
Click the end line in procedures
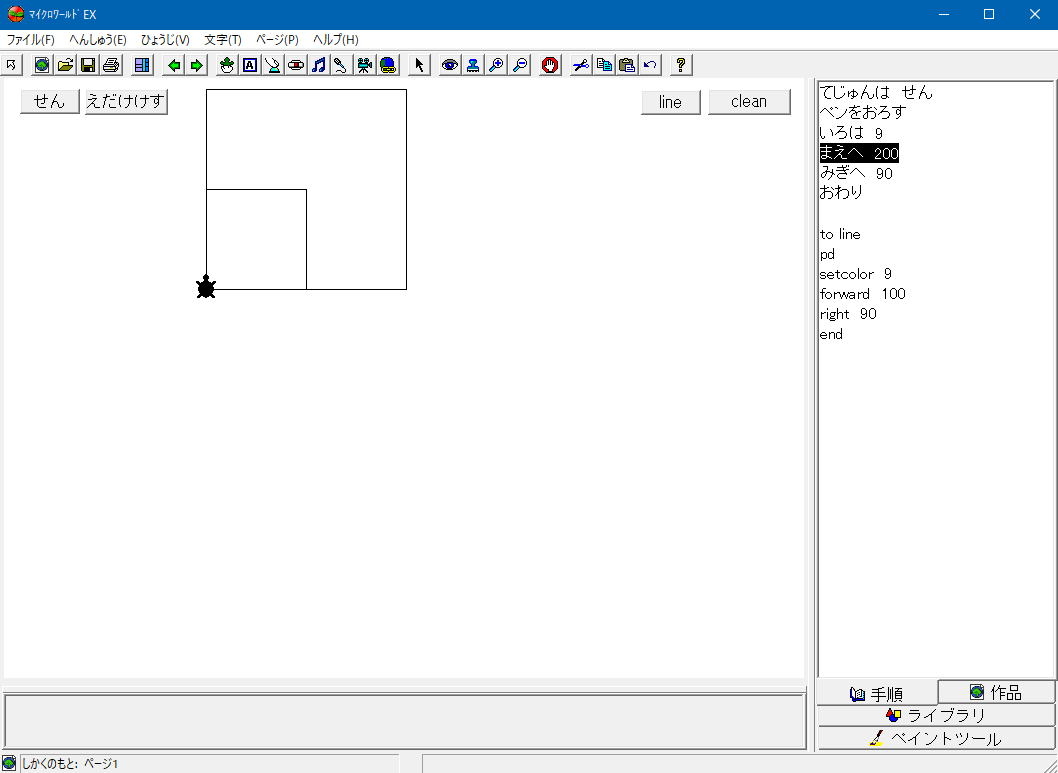(x=831, y=335)
